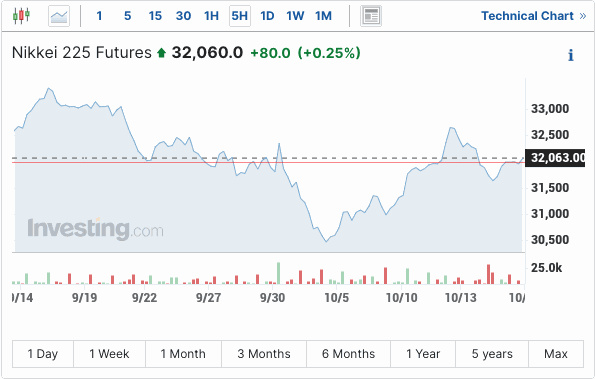Click the 10/10 date label
Viewport: 595px width, 379px height.
(x=401, y=298)
